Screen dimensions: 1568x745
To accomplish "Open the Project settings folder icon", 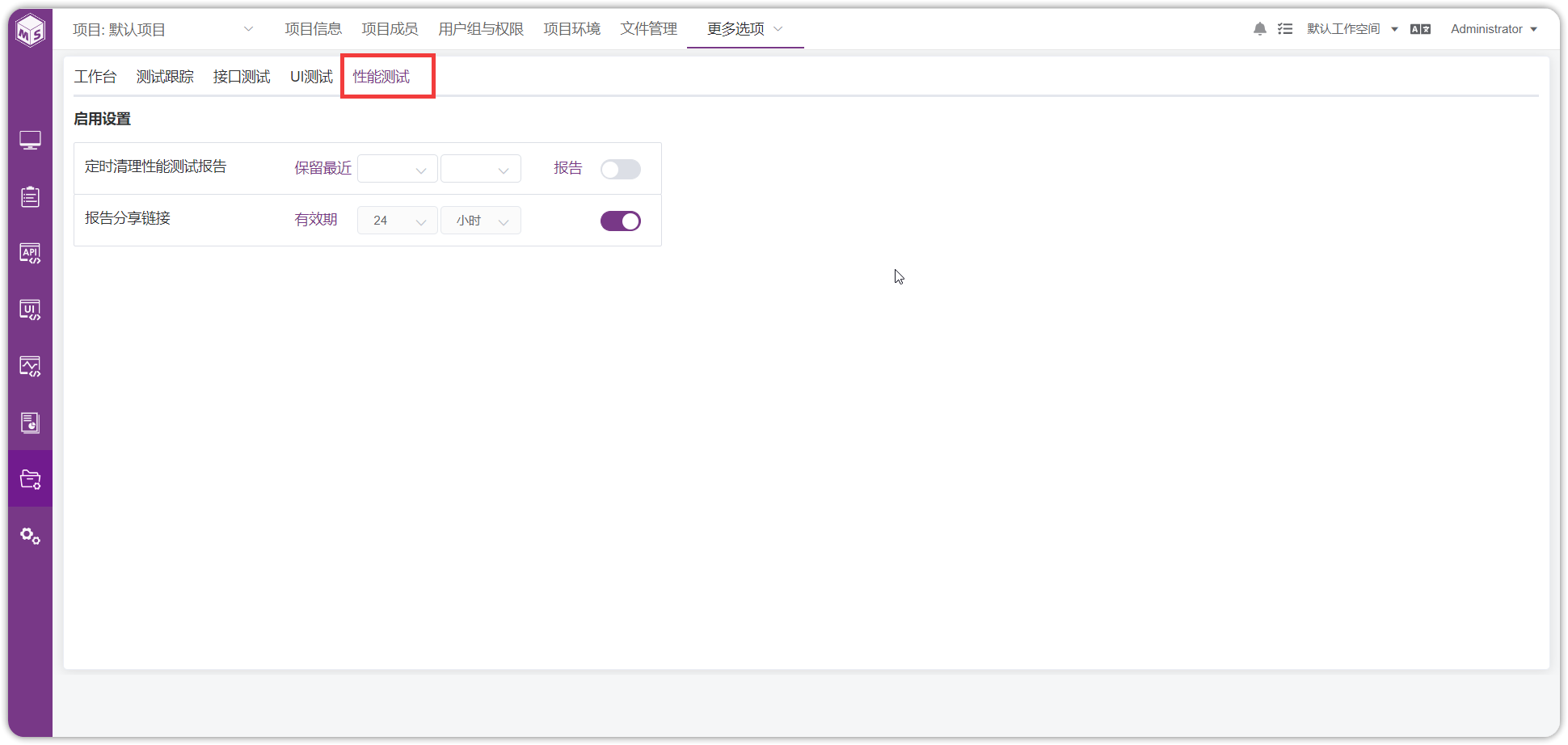I will pyautogui.click(x=30, y=479).
